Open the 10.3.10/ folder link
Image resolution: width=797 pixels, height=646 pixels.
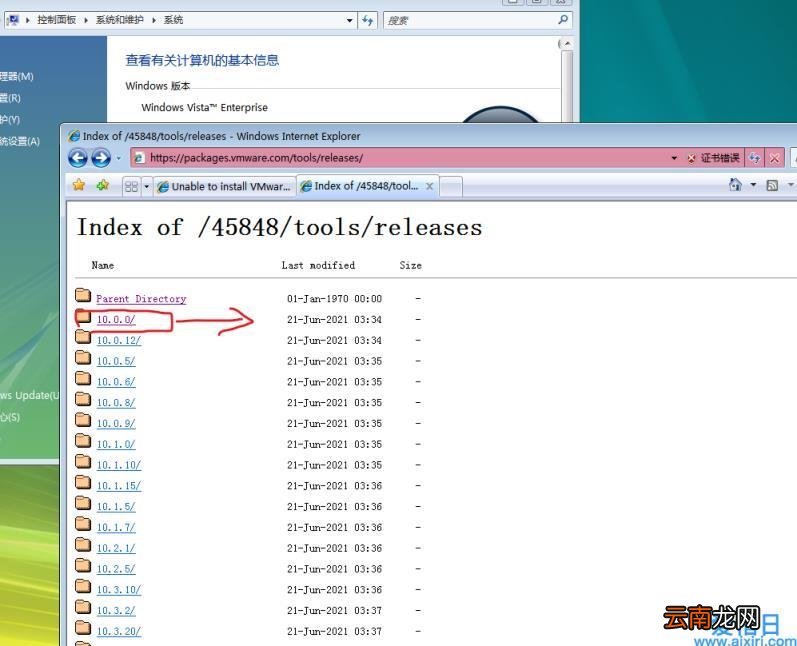coord(118,590)
